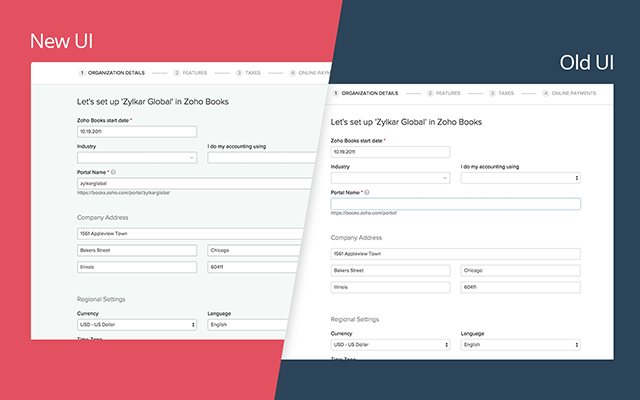Image resolution: width=640 pixels, height=400 pixels.
Task: Click the "Old UI" title text
Action: click(587, 63)
